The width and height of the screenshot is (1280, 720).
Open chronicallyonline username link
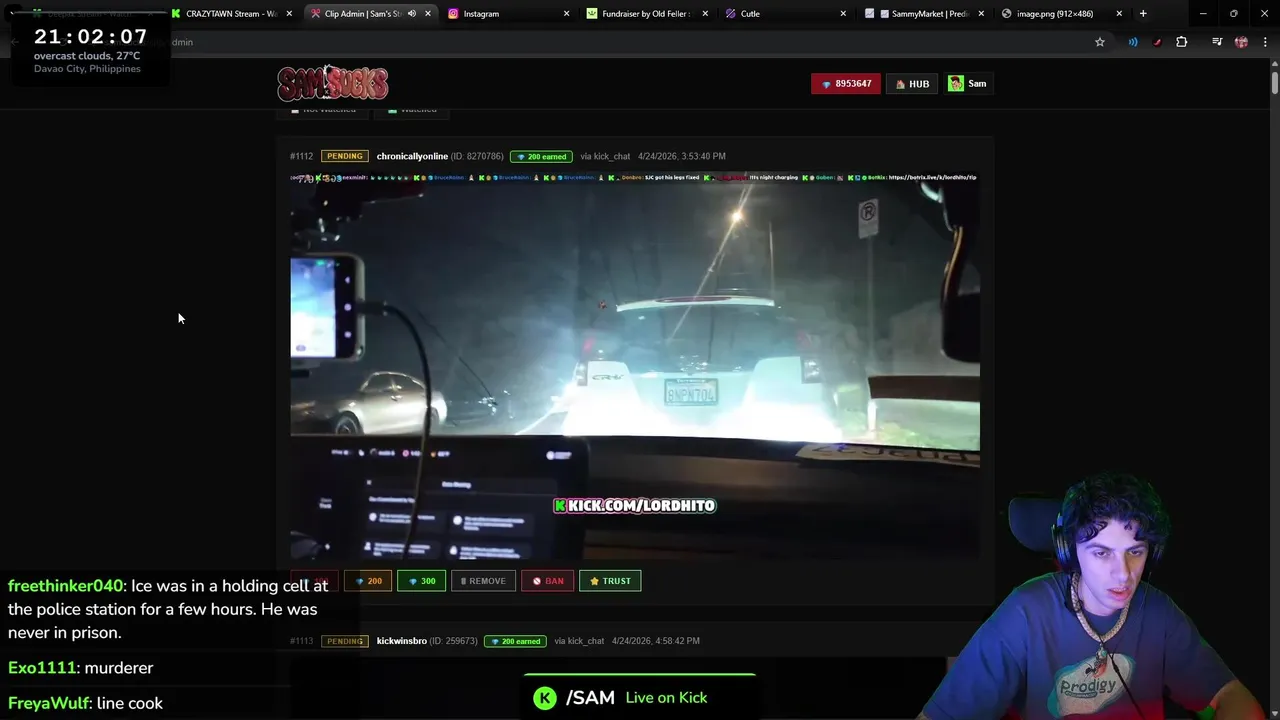coord(412,156)
